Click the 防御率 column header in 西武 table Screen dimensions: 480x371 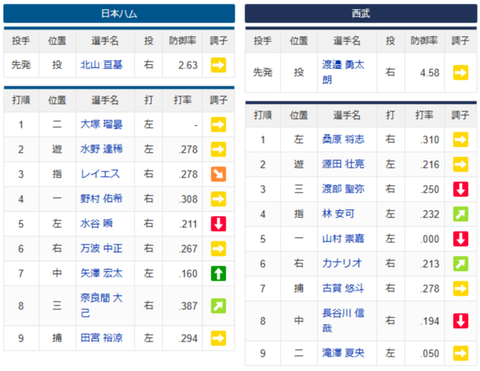(x=424, y=41)
